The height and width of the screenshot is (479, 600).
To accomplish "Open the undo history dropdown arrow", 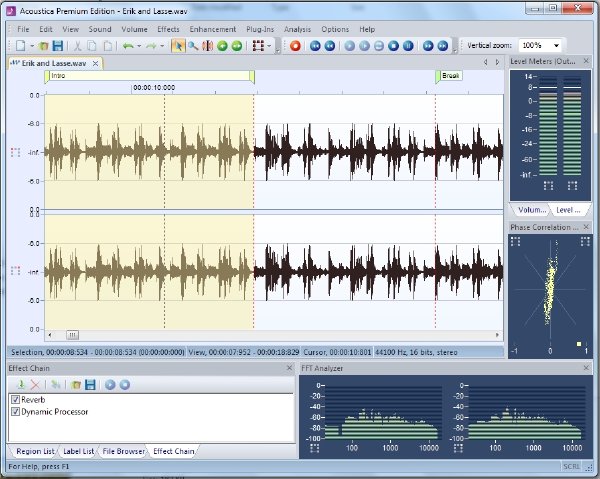I will point(139,46).
